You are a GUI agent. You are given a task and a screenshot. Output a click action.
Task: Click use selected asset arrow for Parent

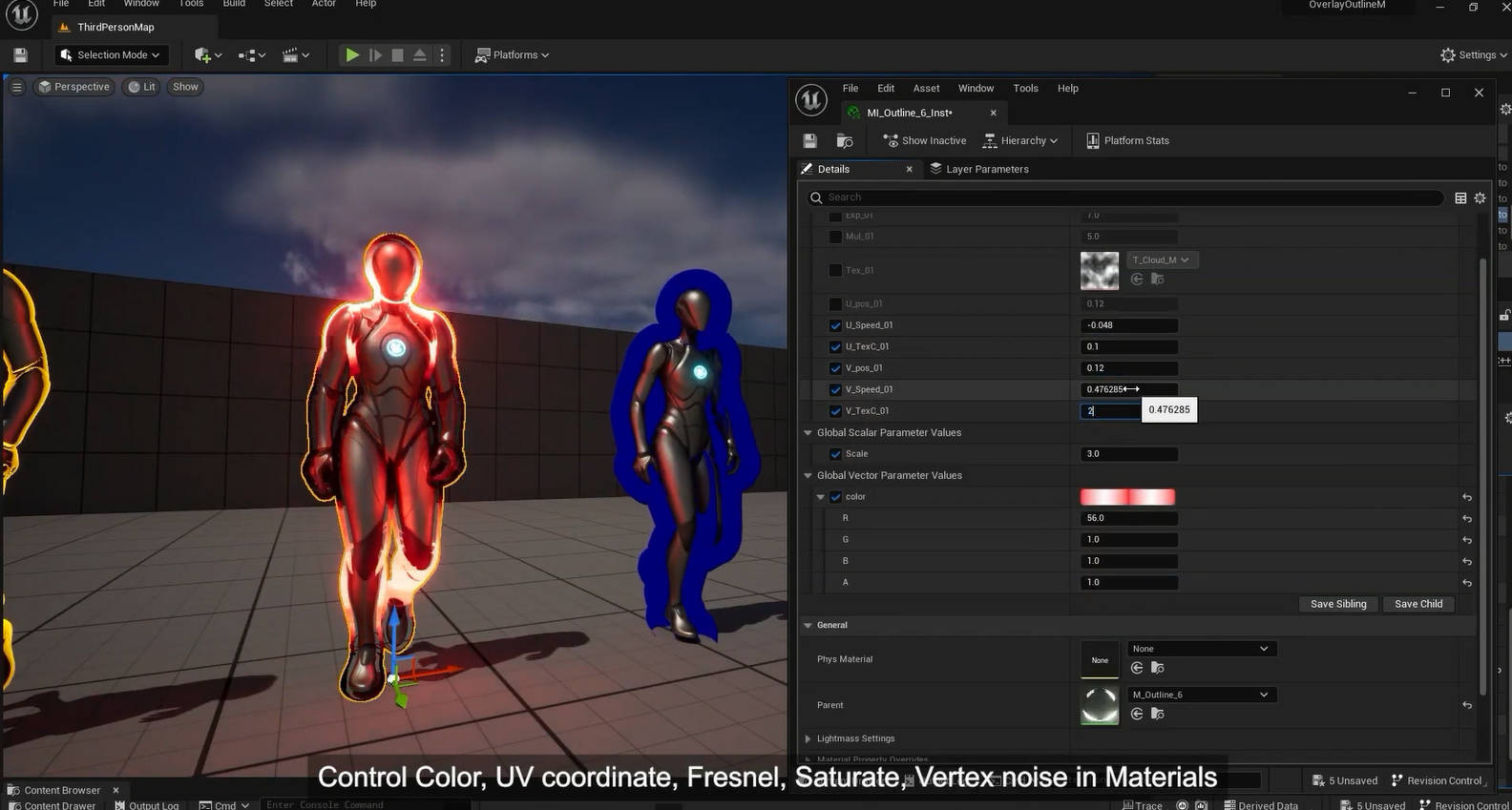pyautogui.click(x=1137, y=714)
